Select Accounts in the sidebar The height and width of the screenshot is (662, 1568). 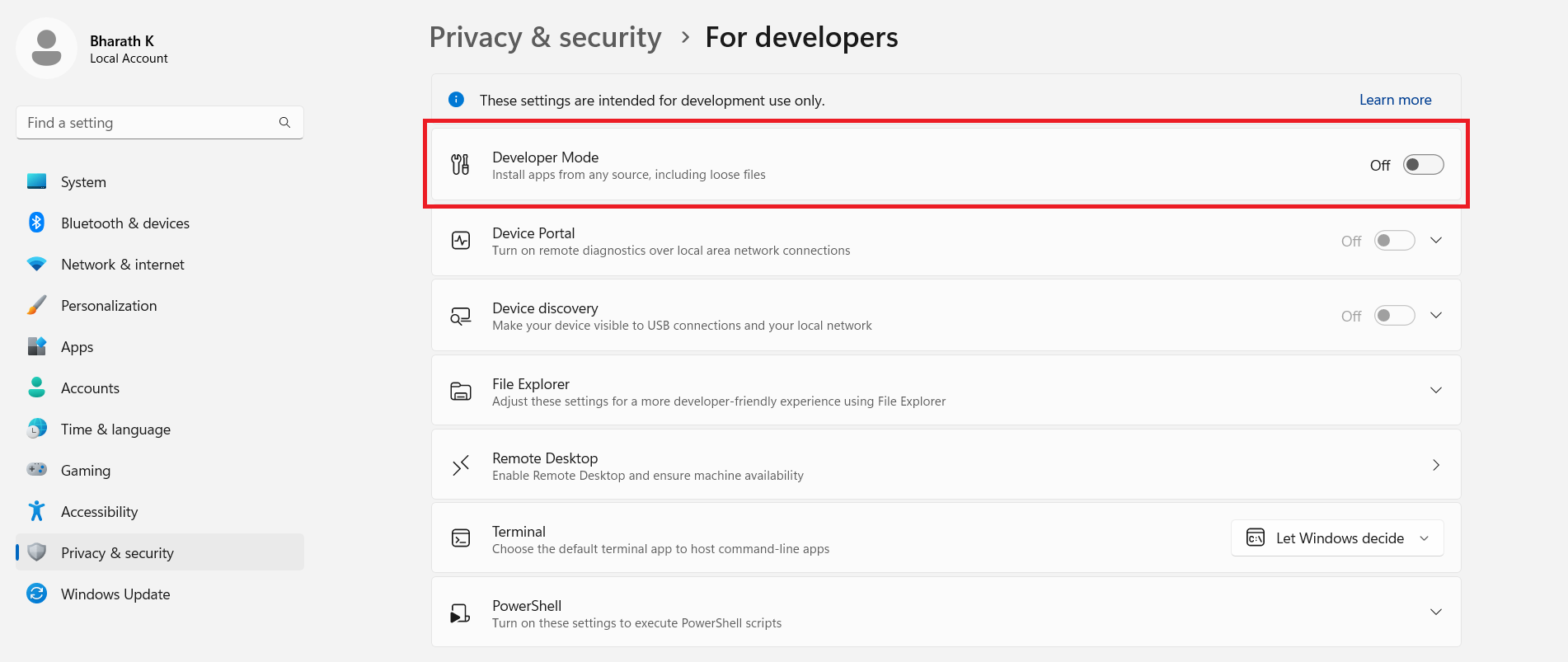coord(160,387)
